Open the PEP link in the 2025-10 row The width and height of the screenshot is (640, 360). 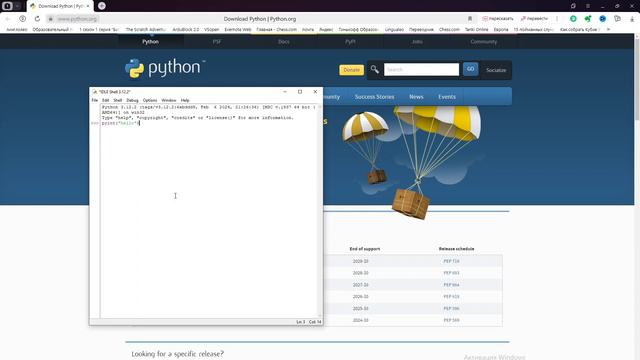[451, 308]
